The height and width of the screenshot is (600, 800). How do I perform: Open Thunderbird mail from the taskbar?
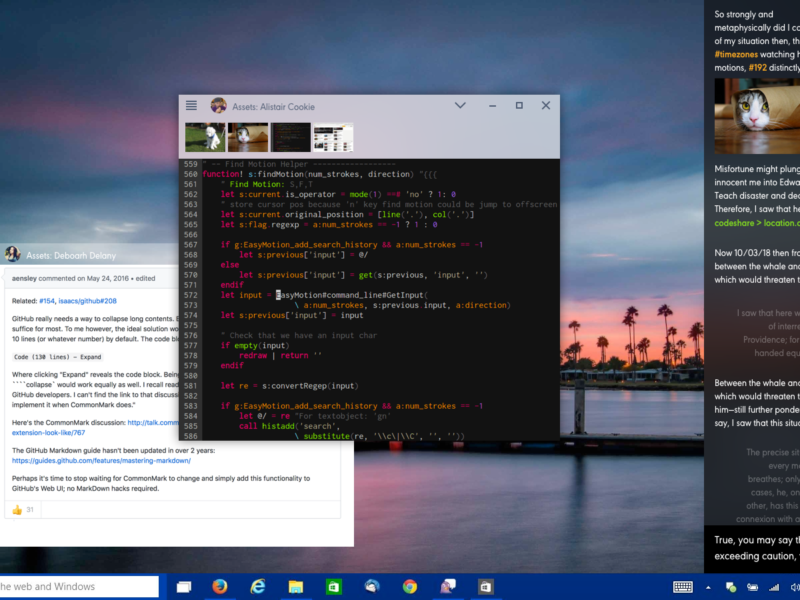pos(372,587)
